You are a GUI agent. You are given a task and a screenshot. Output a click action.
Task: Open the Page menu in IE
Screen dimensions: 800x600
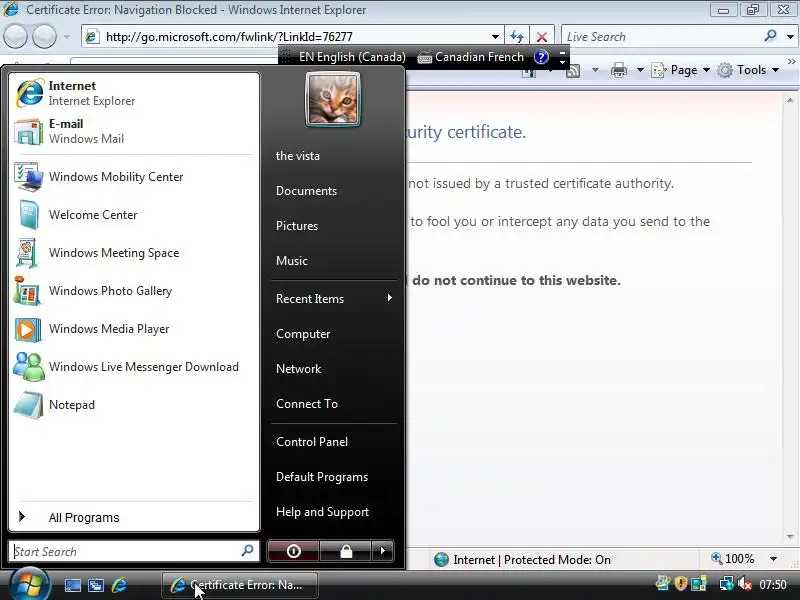pos(681,70)
